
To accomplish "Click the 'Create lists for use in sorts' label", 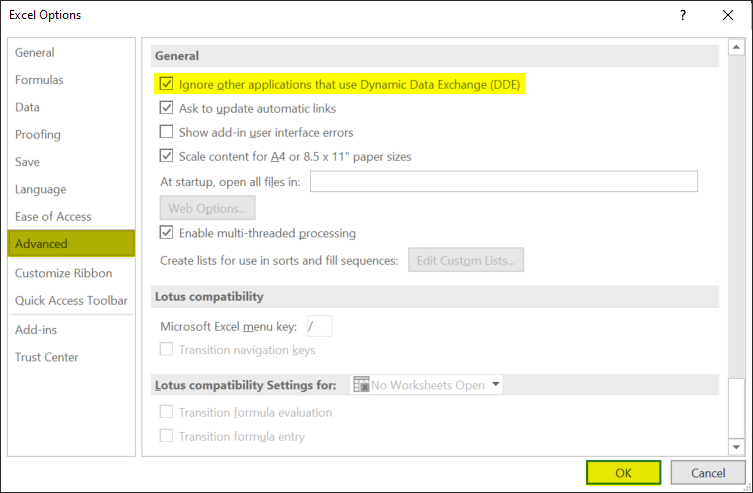I will (279, 261).
